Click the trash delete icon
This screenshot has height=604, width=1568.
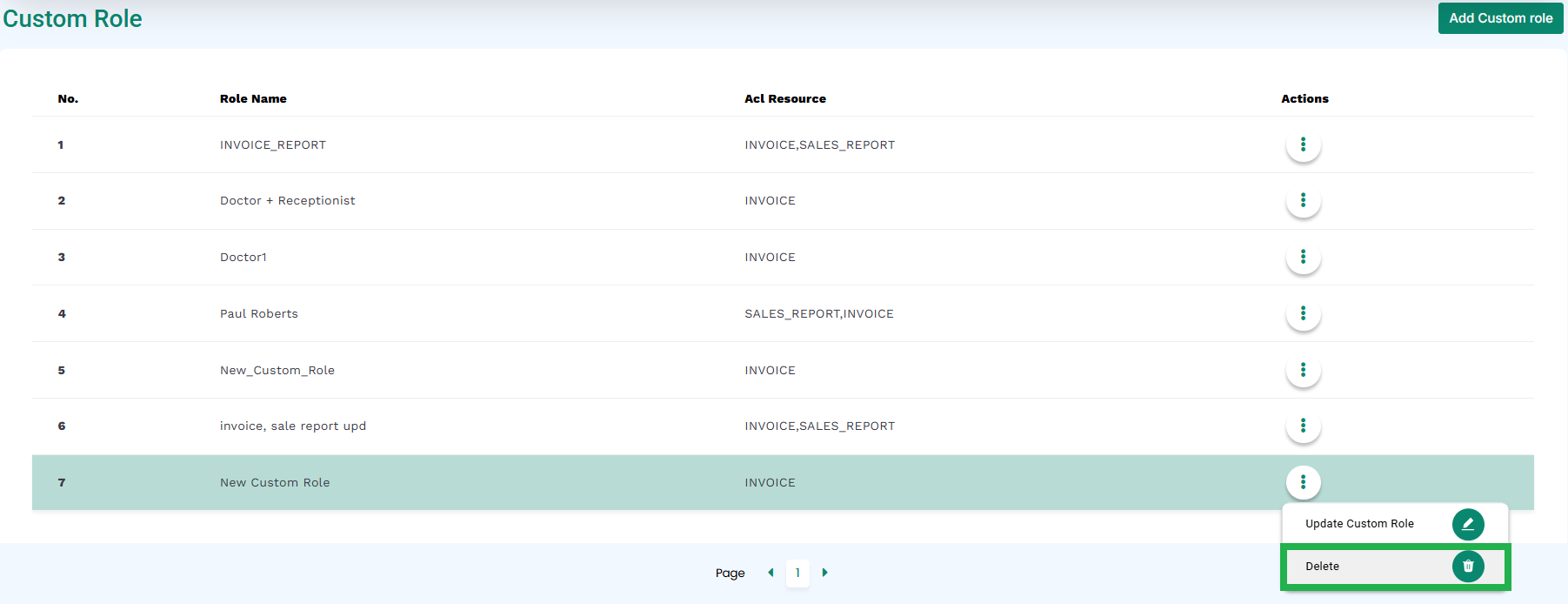[1468, 567]
